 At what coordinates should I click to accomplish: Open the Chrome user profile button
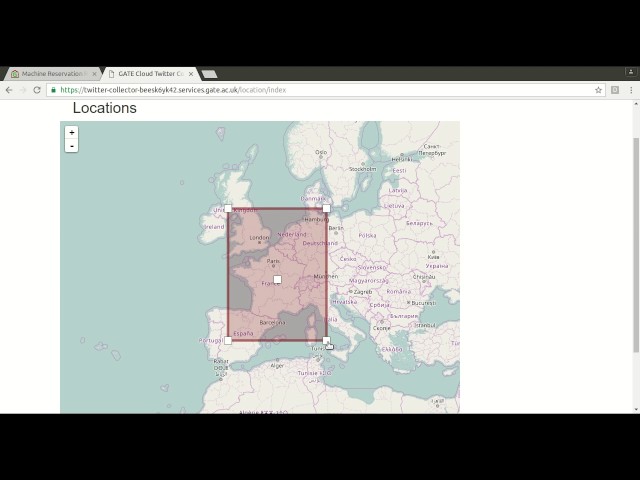pyautogui.click(x=631, y=72)
